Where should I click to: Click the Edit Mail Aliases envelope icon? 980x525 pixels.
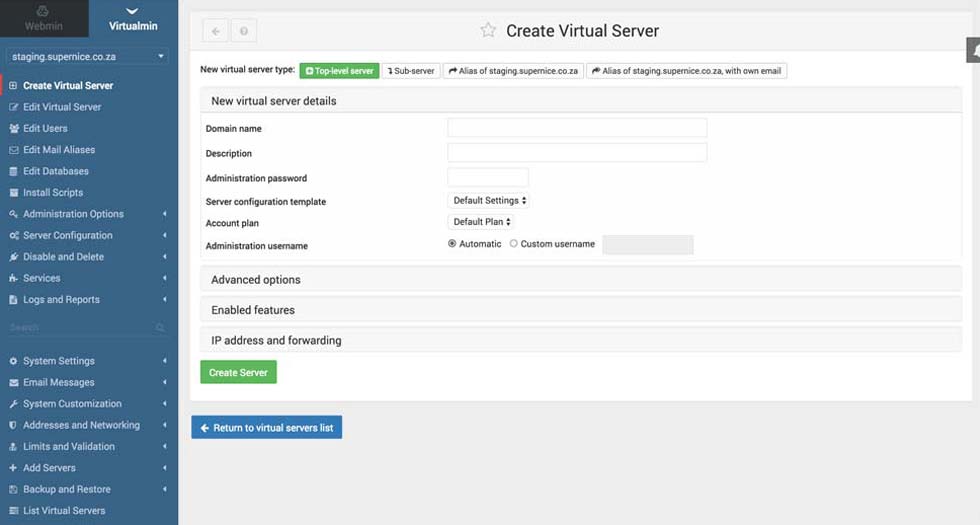point(14,150)
